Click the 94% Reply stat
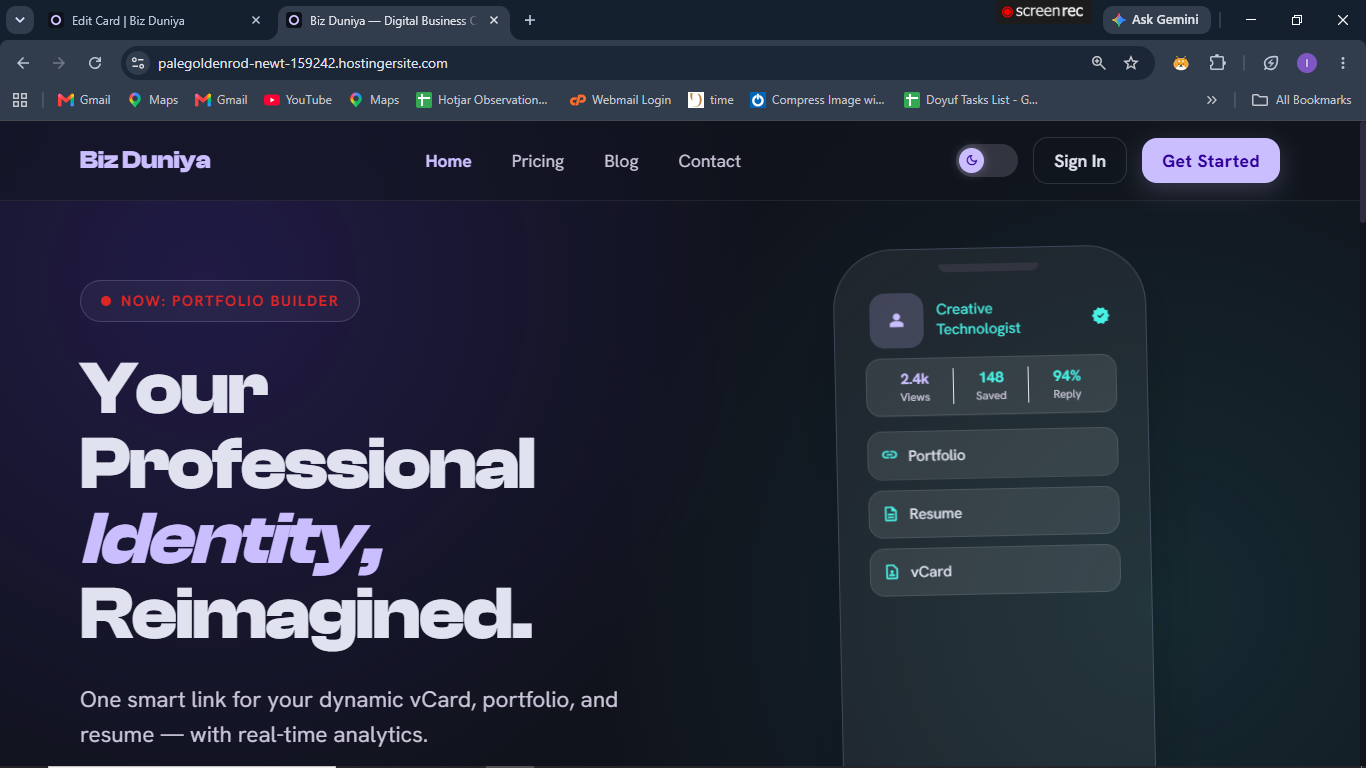Image resolution: width=1366 pixels, height=768 pixels. (1067, 383)
